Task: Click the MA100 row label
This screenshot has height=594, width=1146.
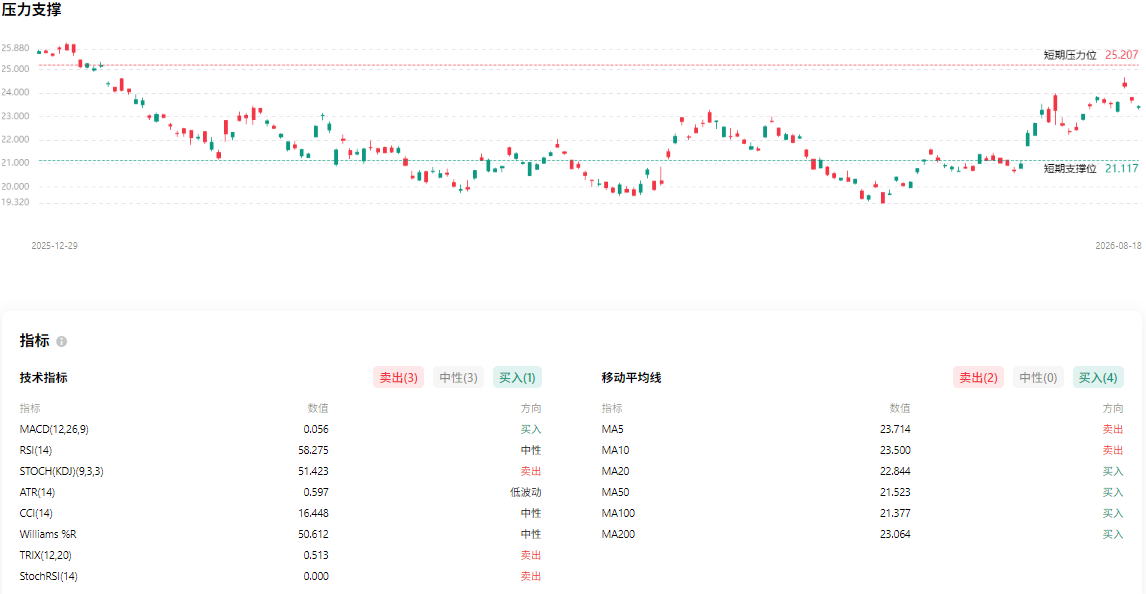Action: (618, 514)
